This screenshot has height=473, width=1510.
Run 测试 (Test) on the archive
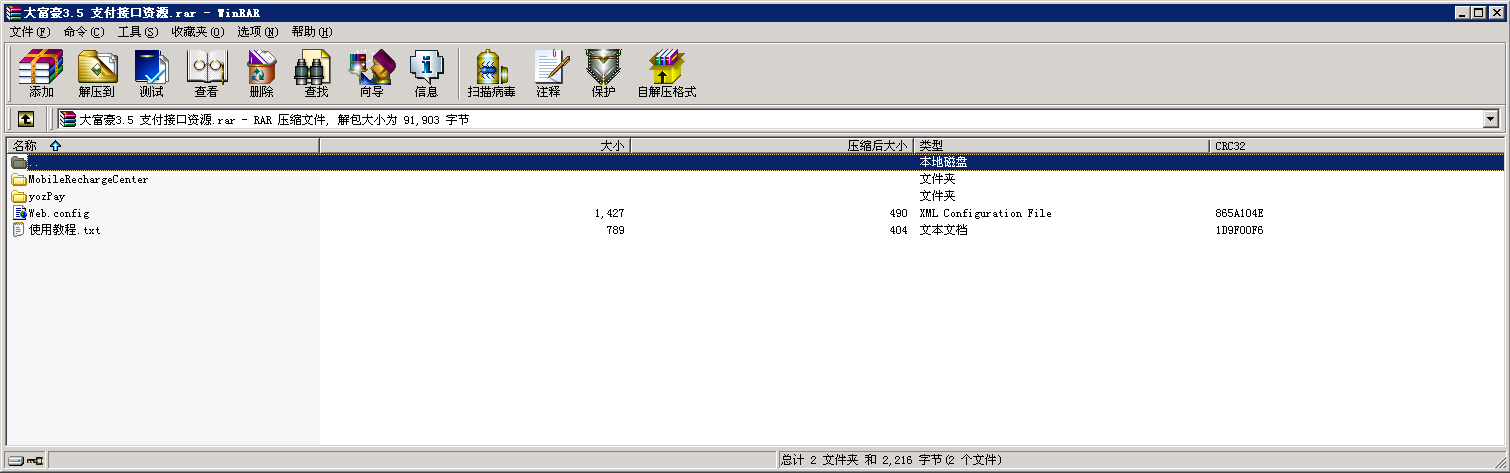click(151, 73)
